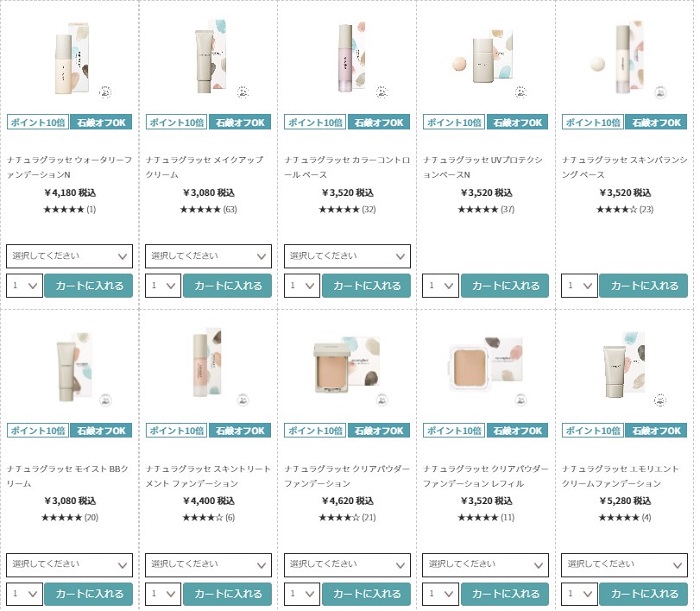The image size is (700, 611).
Task: Open the エモリエントクリームファンデーション tube image
Action: (624, 366)
